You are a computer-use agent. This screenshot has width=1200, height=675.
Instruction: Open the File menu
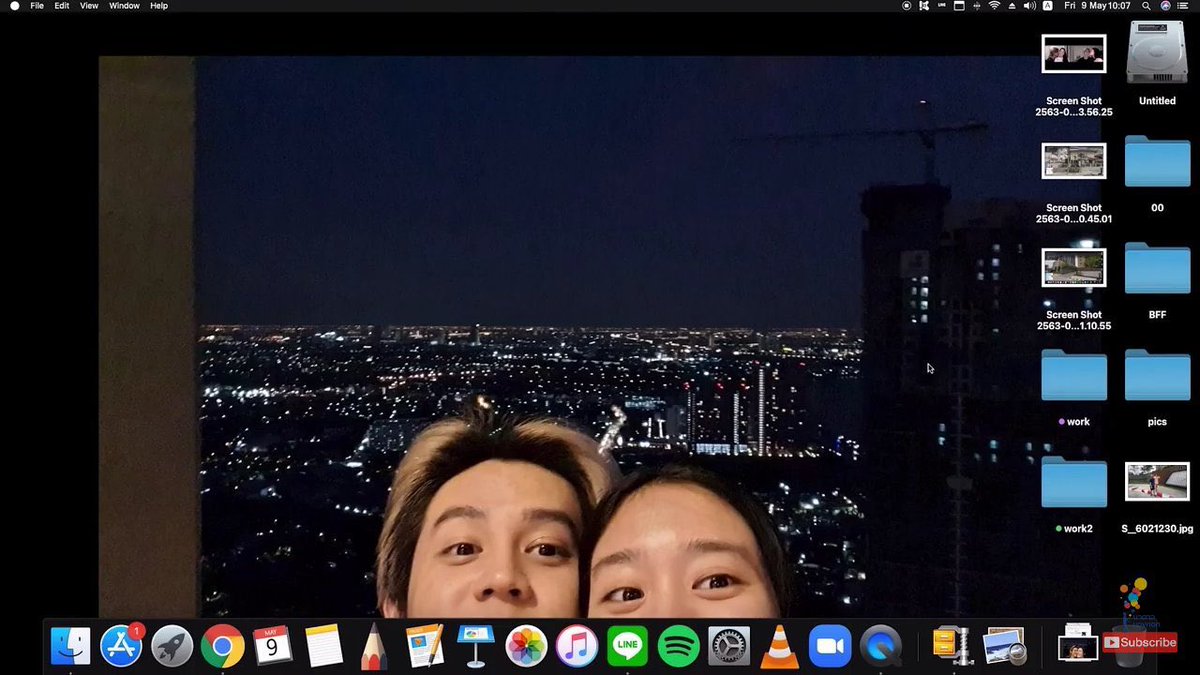coord(37,6)
